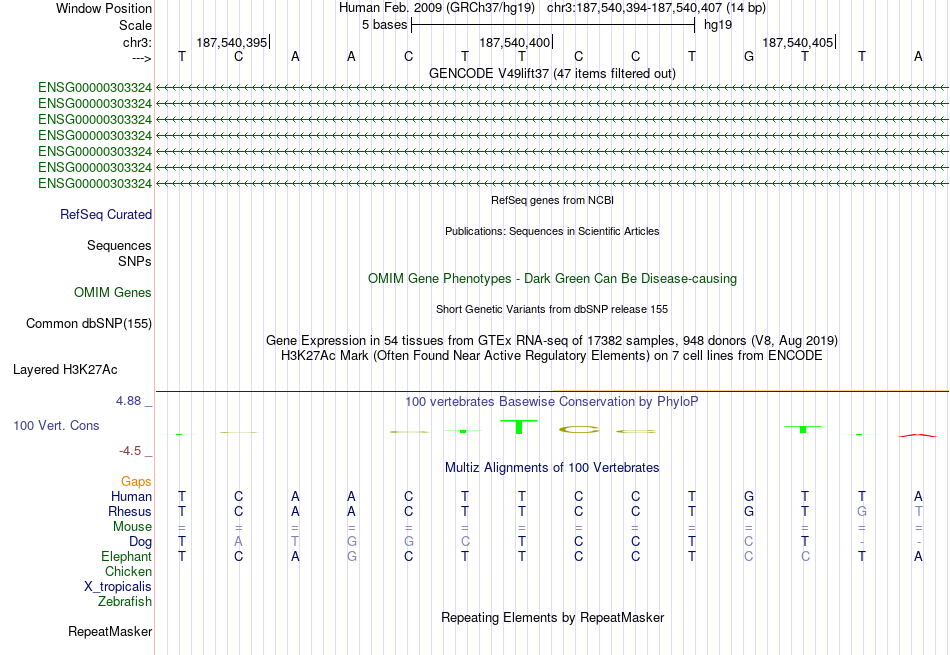
Task: Open the OMIM Gene Phenotypes track title
Action: tap(552, 279)
